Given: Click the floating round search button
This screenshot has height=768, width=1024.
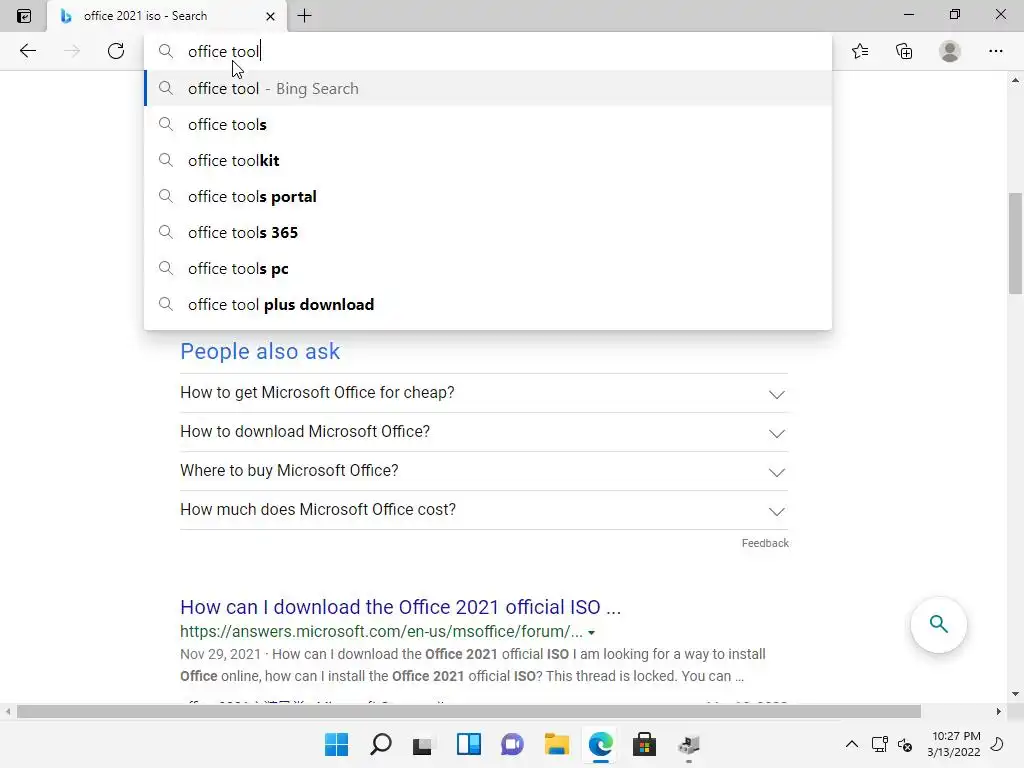Looking at the screenshot, I should [938, 624].
